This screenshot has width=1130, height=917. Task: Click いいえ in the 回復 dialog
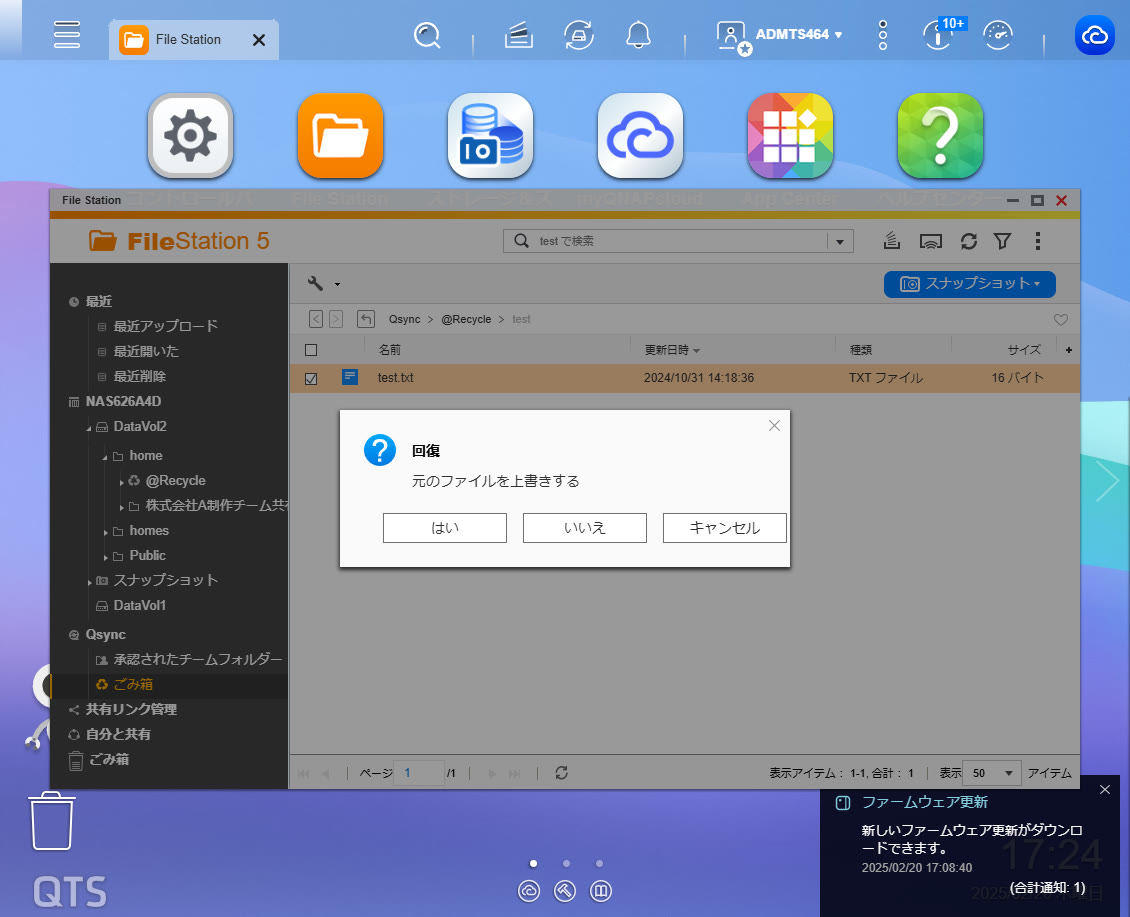click(x=584, y=528)
